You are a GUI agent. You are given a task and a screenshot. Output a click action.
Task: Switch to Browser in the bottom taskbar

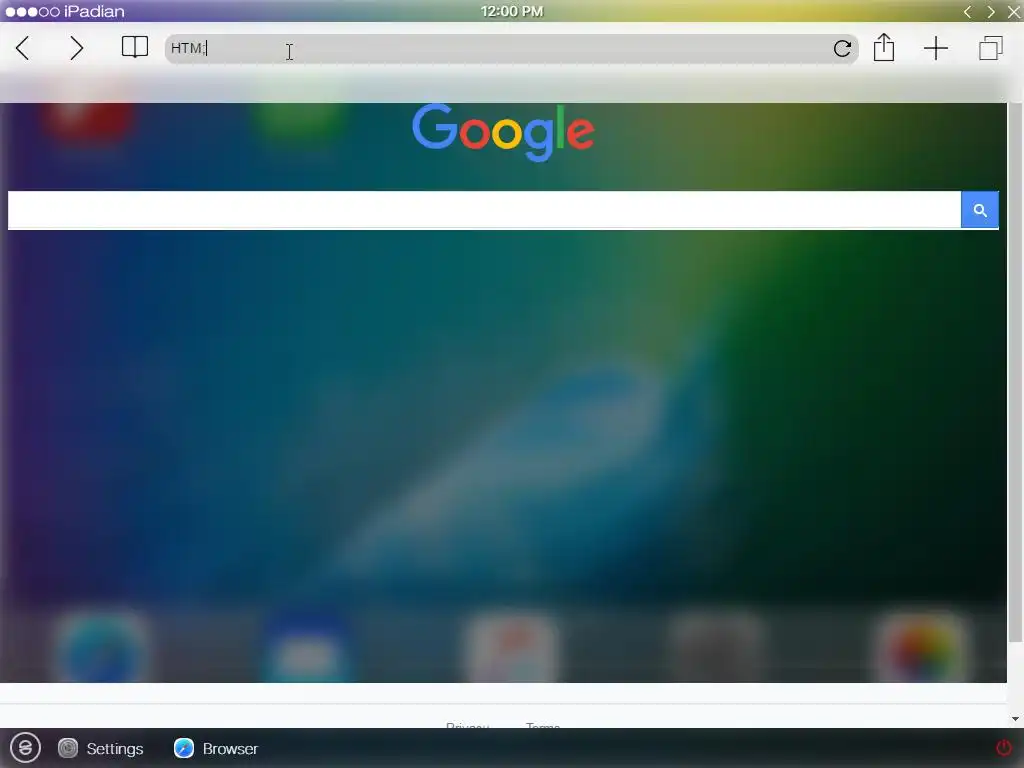pyautogui.click(x=216, y=748)
